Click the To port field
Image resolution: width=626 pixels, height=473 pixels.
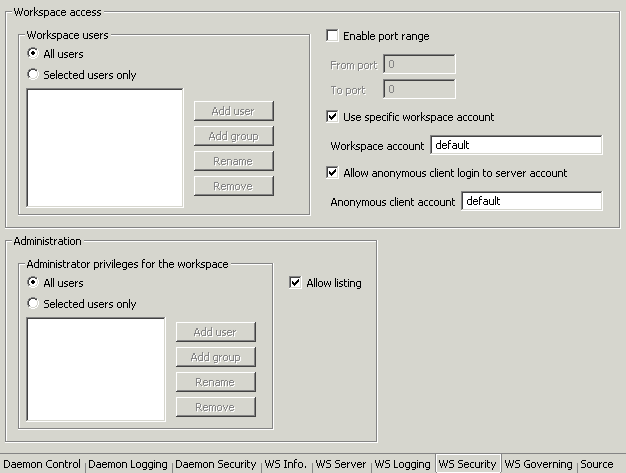coord(419,89)
